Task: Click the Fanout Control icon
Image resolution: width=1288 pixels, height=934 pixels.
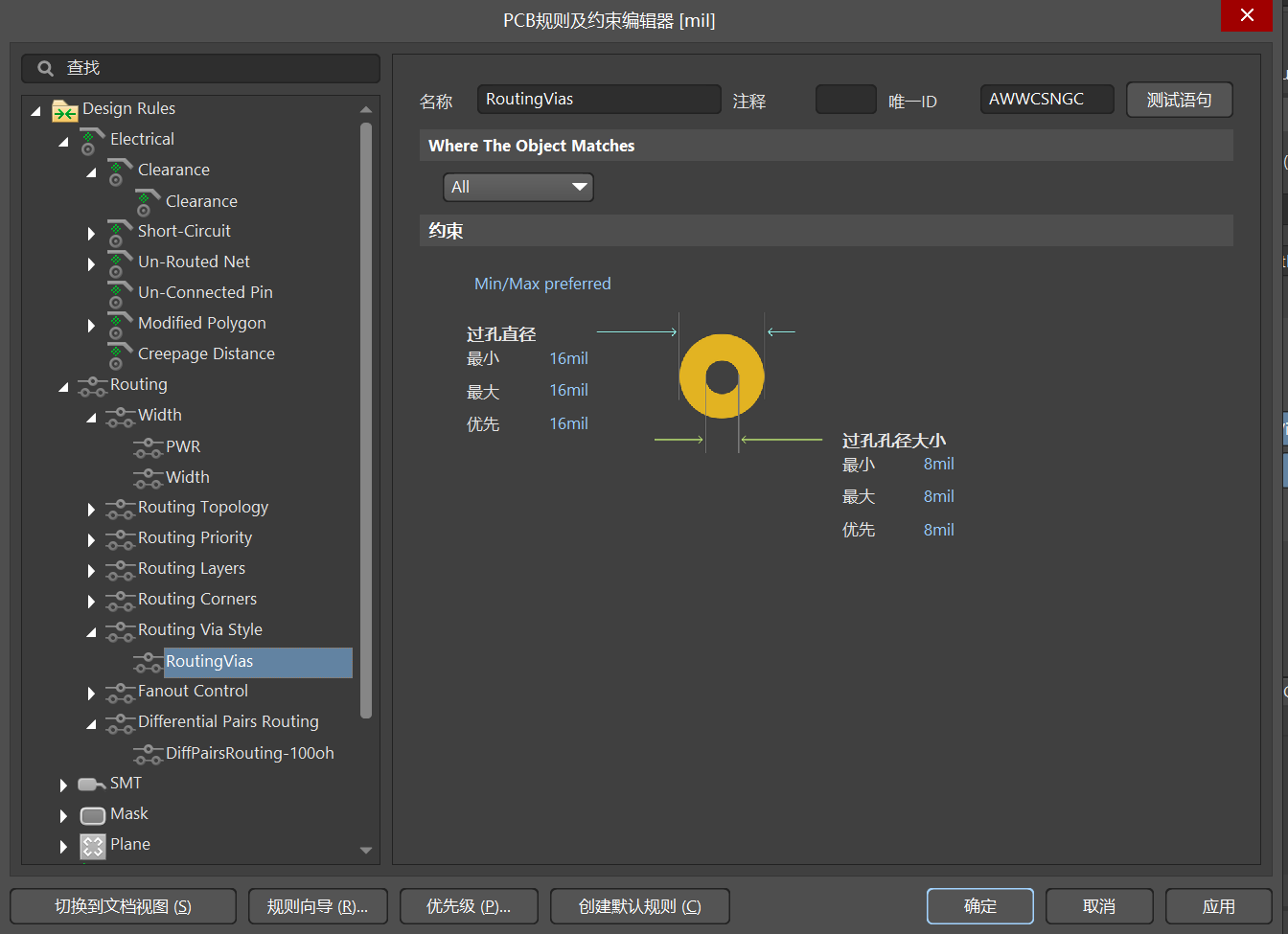Action: [120, 693]
